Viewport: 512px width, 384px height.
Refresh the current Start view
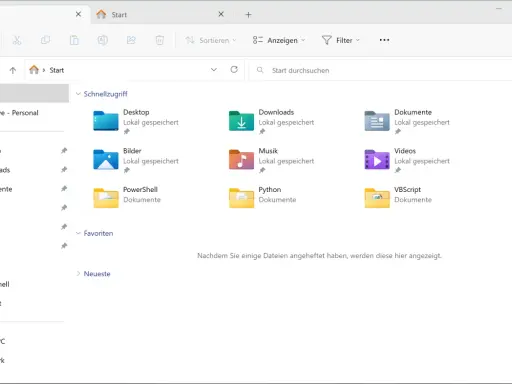[234, 69]
